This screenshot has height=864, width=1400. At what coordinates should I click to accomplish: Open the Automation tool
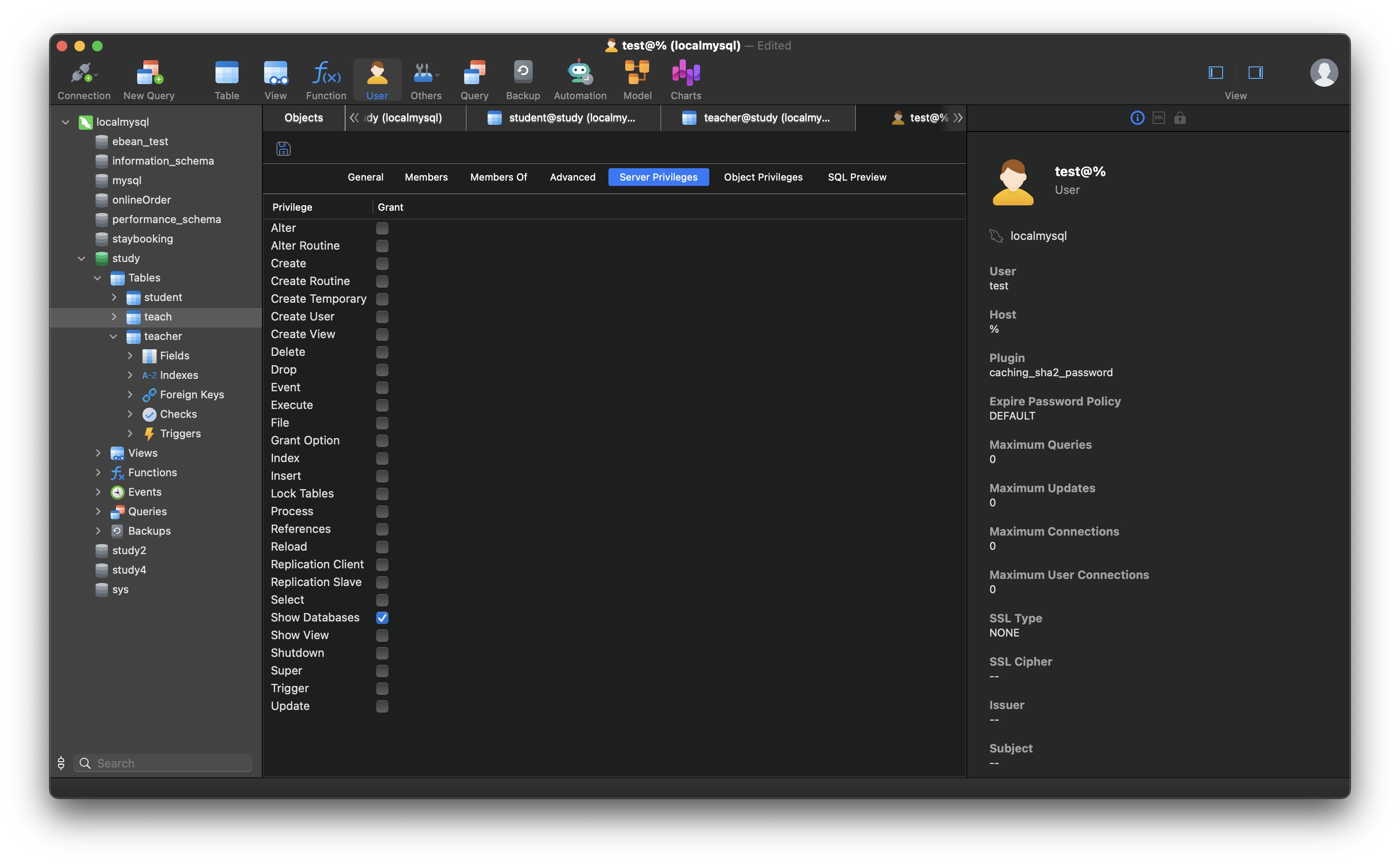(x=579, y=79)
